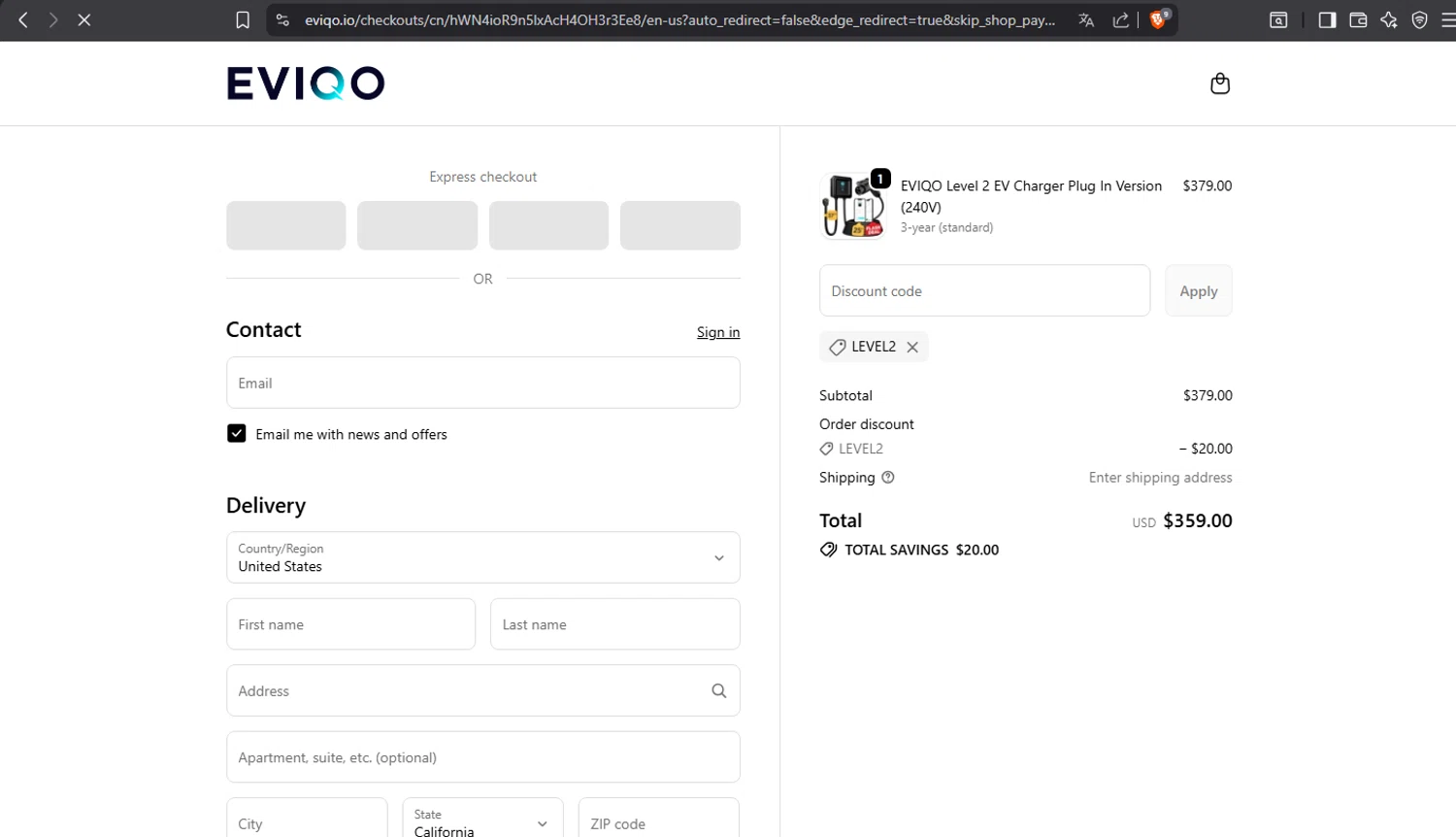Open the Country/Region dropdown
The width and height of the screenshot is (1456, 837).
[483, 557]
